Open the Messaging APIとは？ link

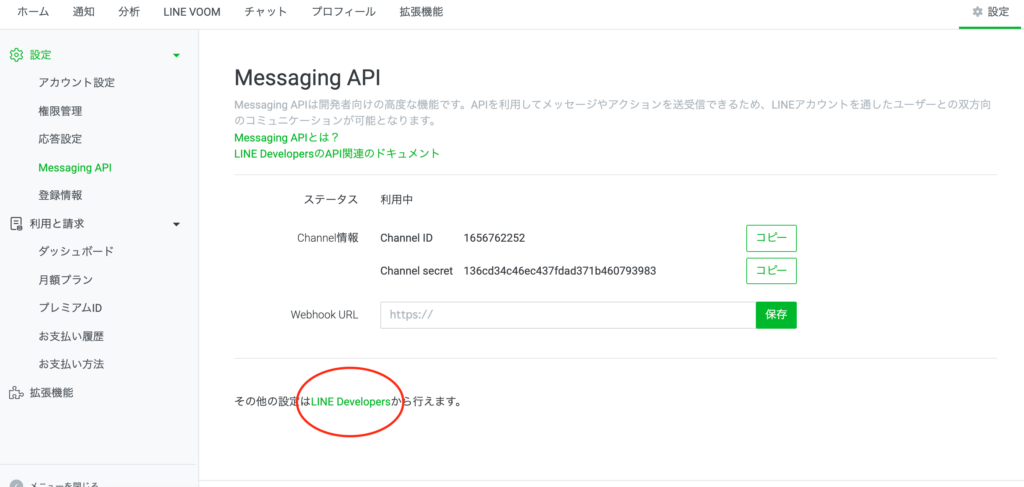click(x=287, y=138)
